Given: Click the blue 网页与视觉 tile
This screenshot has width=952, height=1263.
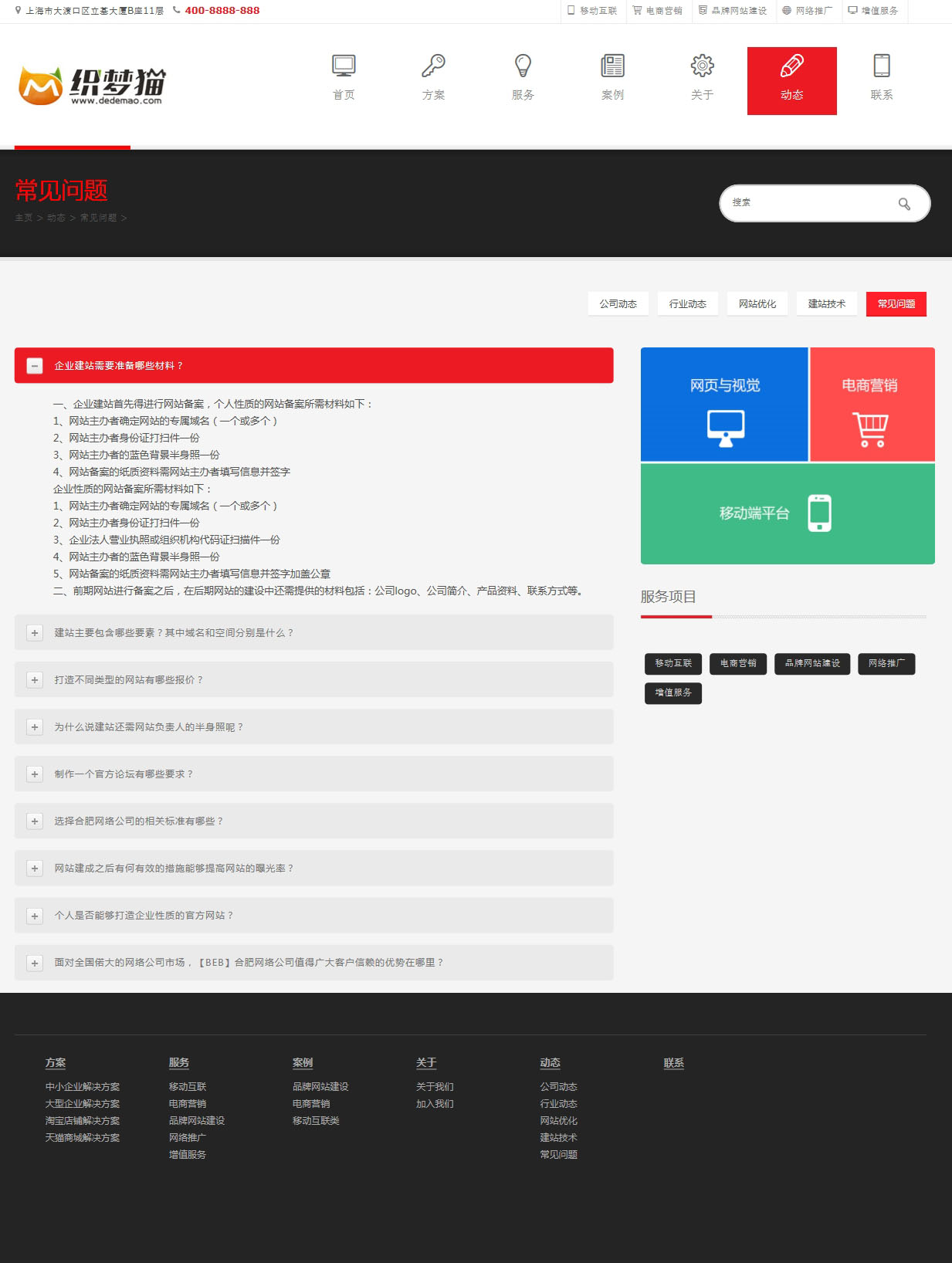Looking at the screenshot, I should [x=724, y=405].
